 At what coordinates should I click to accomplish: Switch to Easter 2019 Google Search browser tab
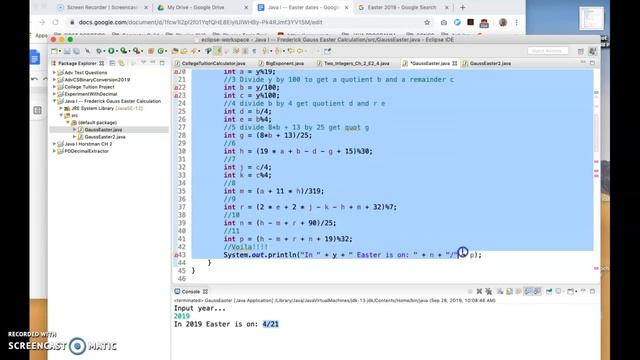pyautogui.click(x=403, y=7)
